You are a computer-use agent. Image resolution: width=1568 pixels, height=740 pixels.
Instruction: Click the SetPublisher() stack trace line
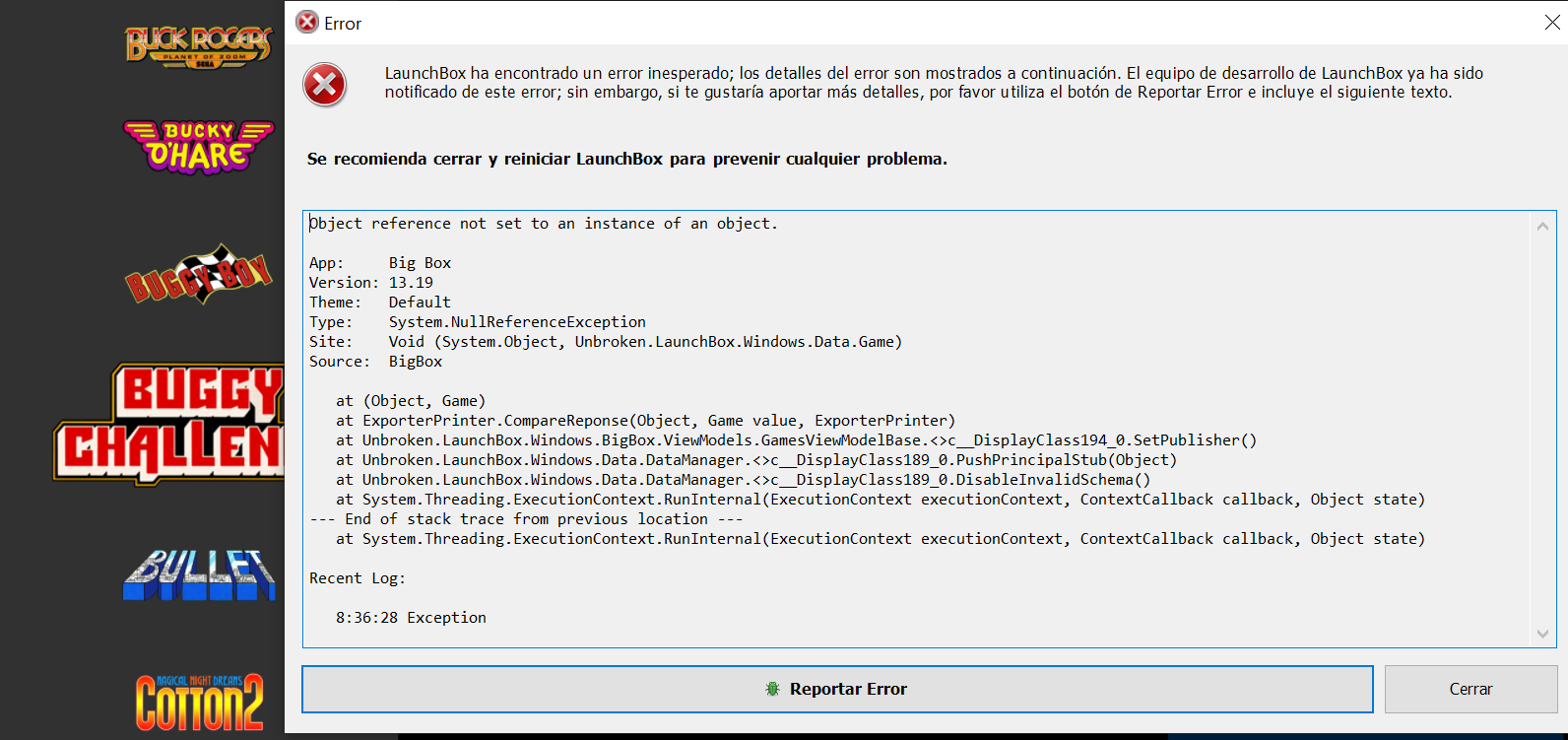click(797, 440)
